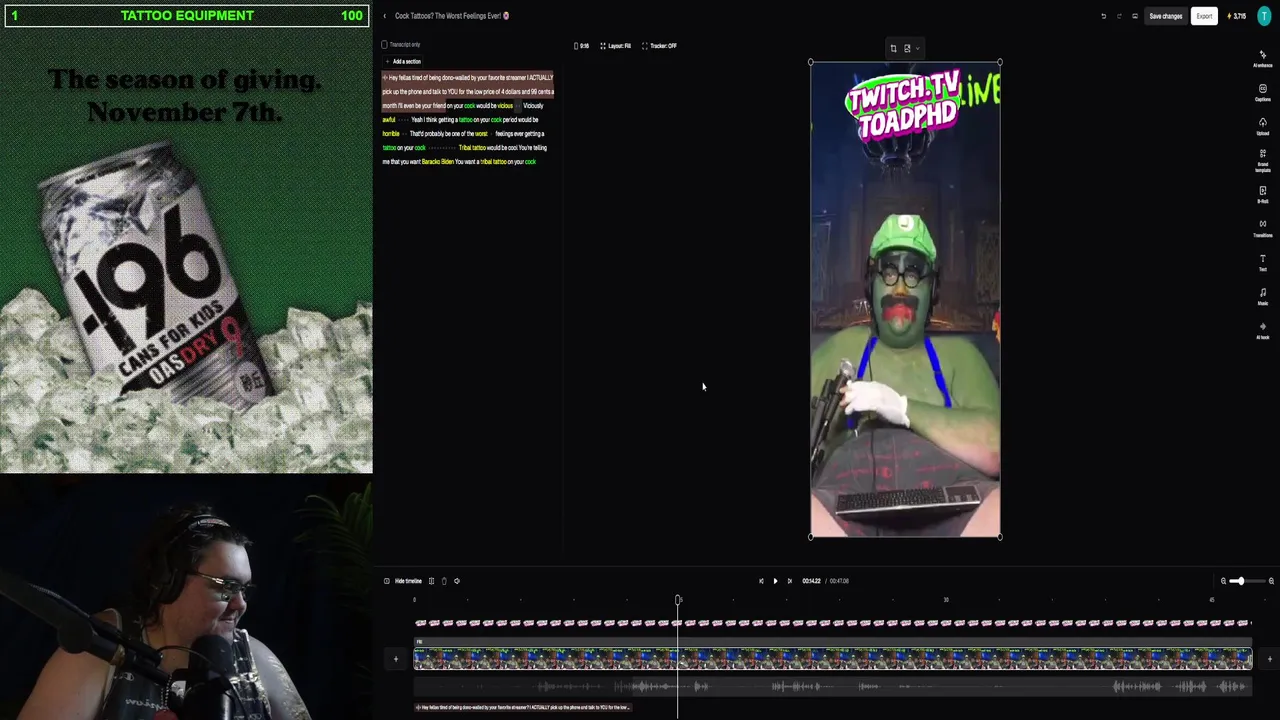Open the Layout: Fill option

pyautogui.click(x=615, y=46)
